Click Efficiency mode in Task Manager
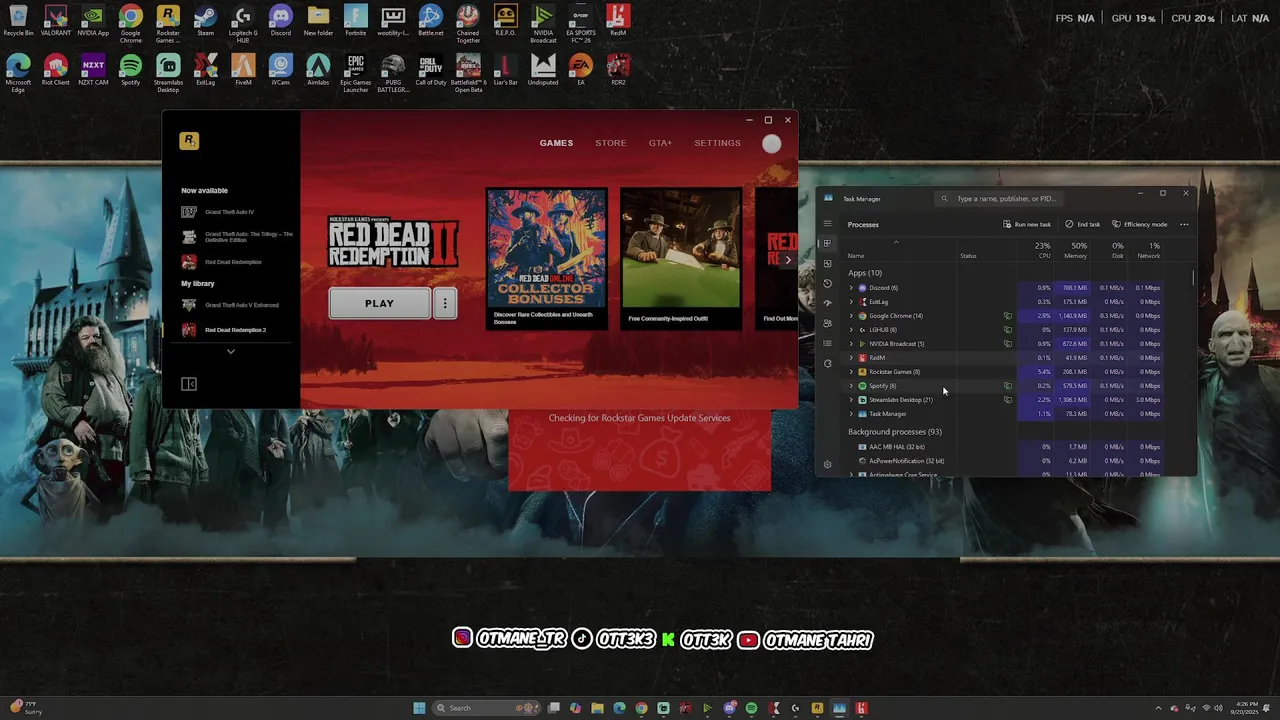 pos(1140,224)
